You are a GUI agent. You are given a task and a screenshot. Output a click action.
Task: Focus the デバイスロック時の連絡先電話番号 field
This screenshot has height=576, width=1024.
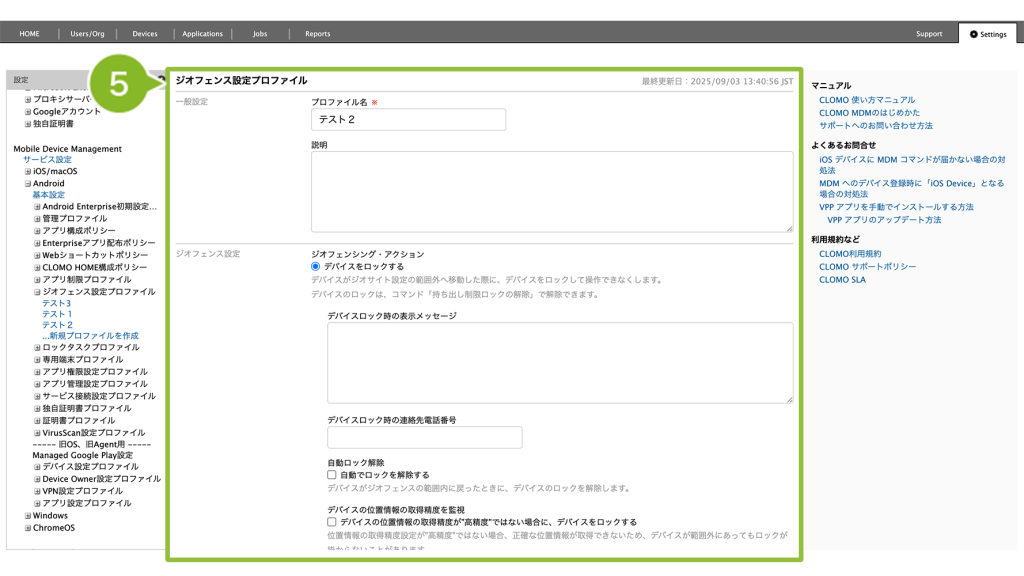point(424,437)
